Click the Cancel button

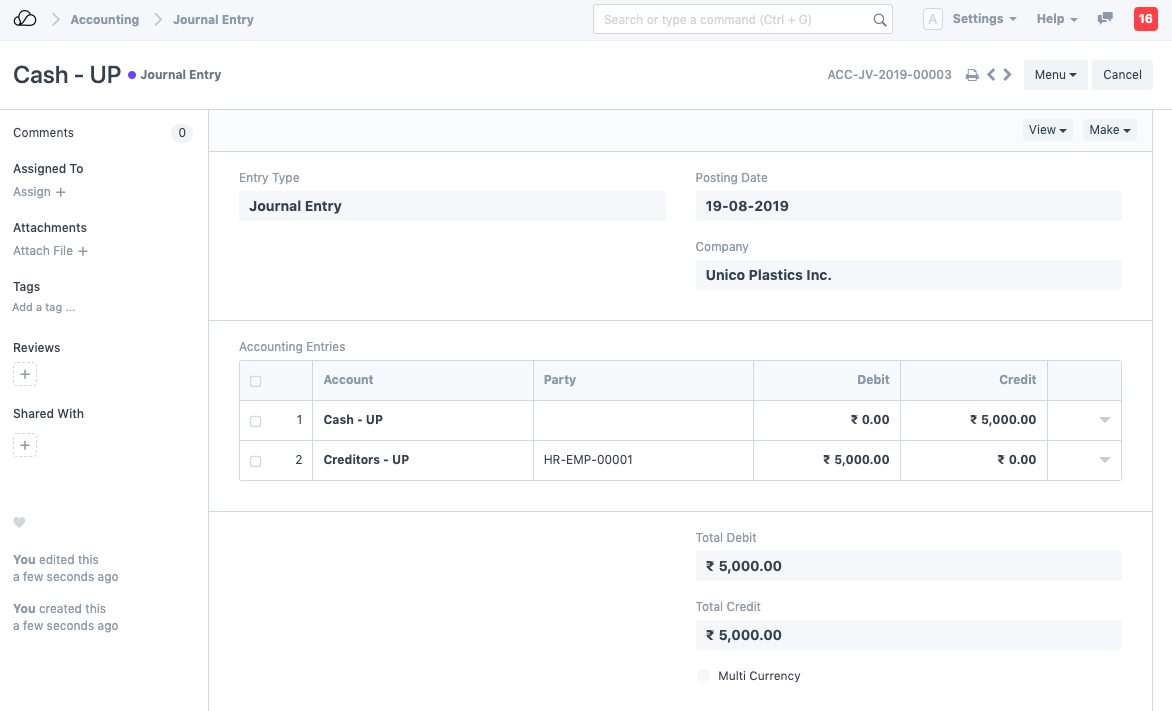pyautogui.click(x=1122, y=75)
